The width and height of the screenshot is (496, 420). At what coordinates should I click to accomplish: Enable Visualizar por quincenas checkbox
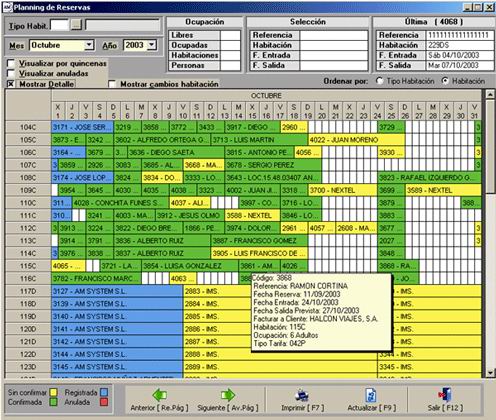point(11,63)
